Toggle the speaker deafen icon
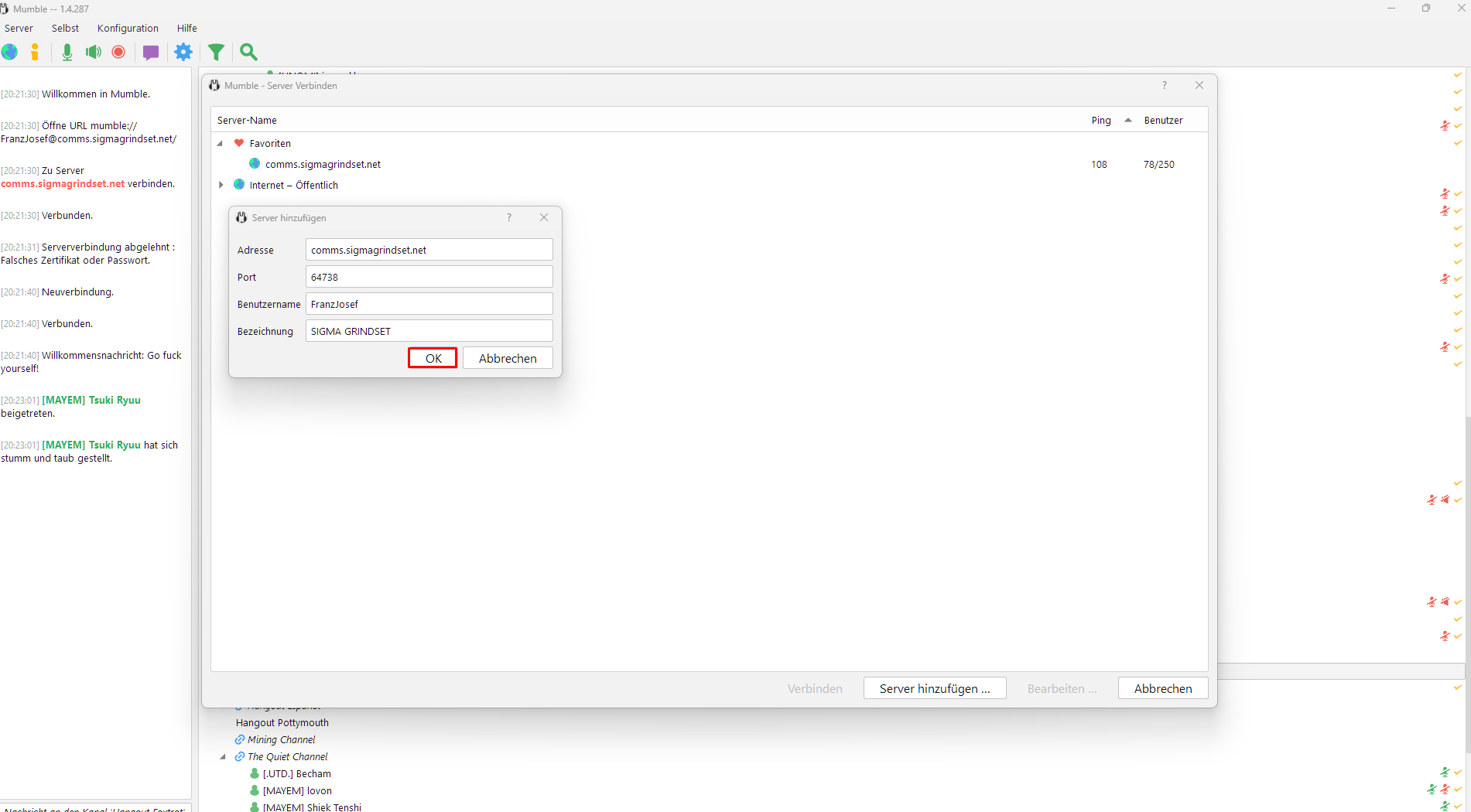This screenshot has height=812, width=1471. point(94,52)
